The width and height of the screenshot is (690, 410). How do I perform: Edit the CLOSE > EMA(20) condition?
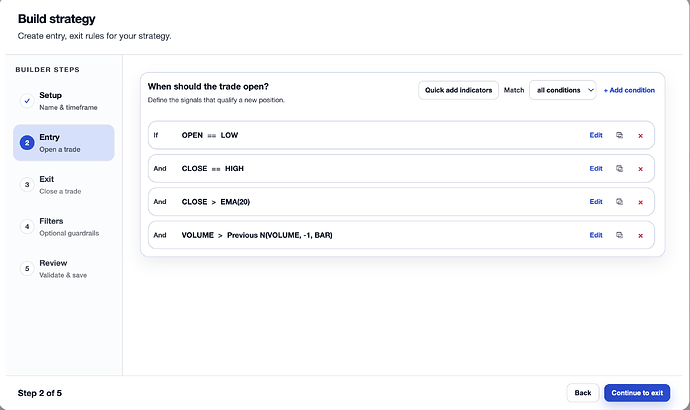pos(596,201)
